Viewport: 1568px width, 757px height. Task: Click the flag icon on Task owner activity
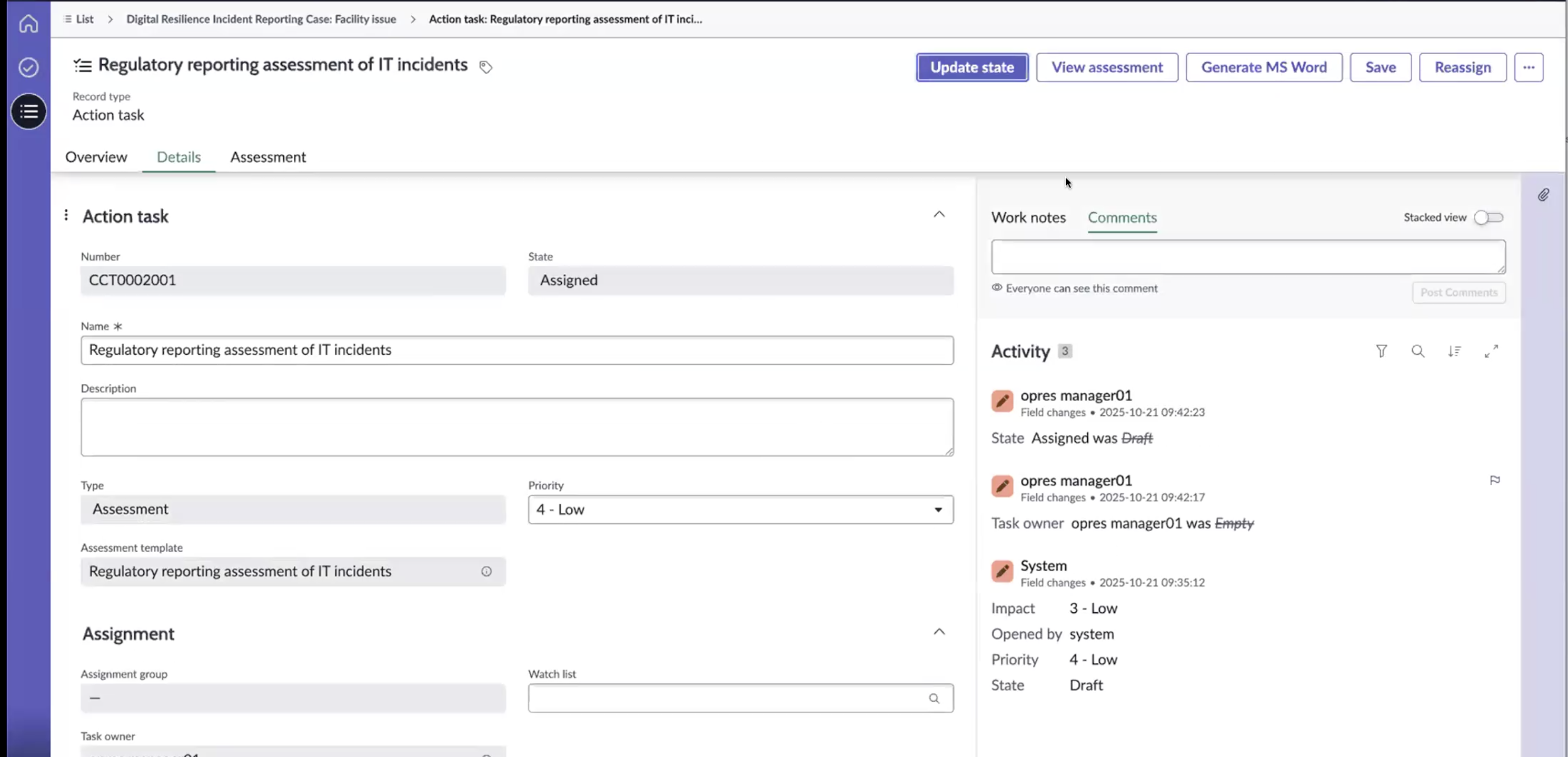1494,480
